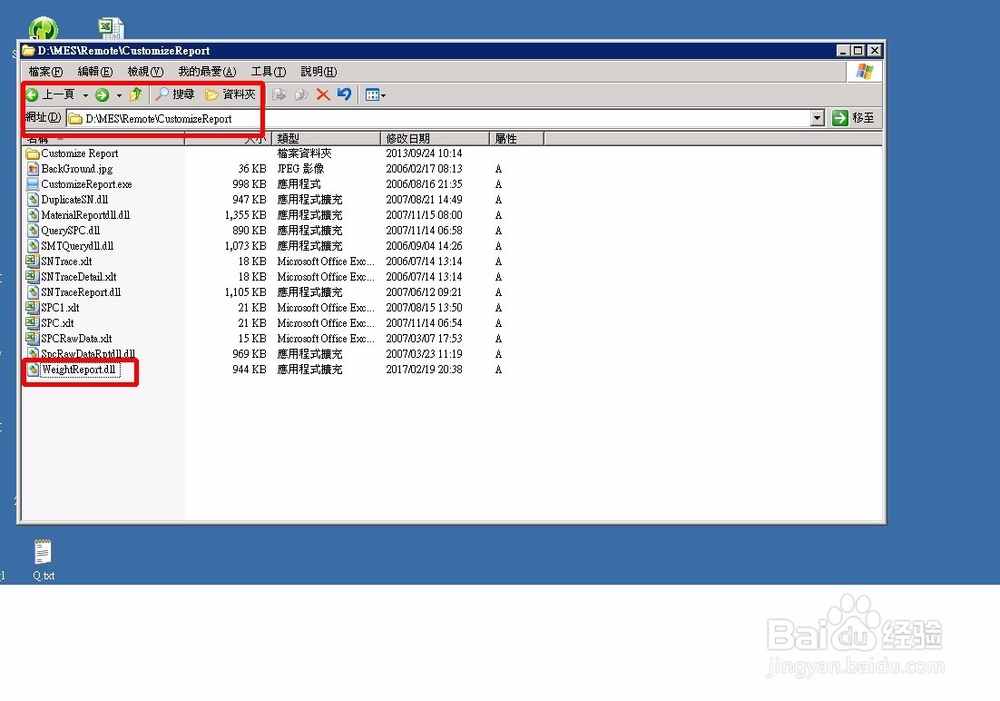The image size is (1000, 701).
Task: Select the Customize Report folder icon
Action: [33, 154]
